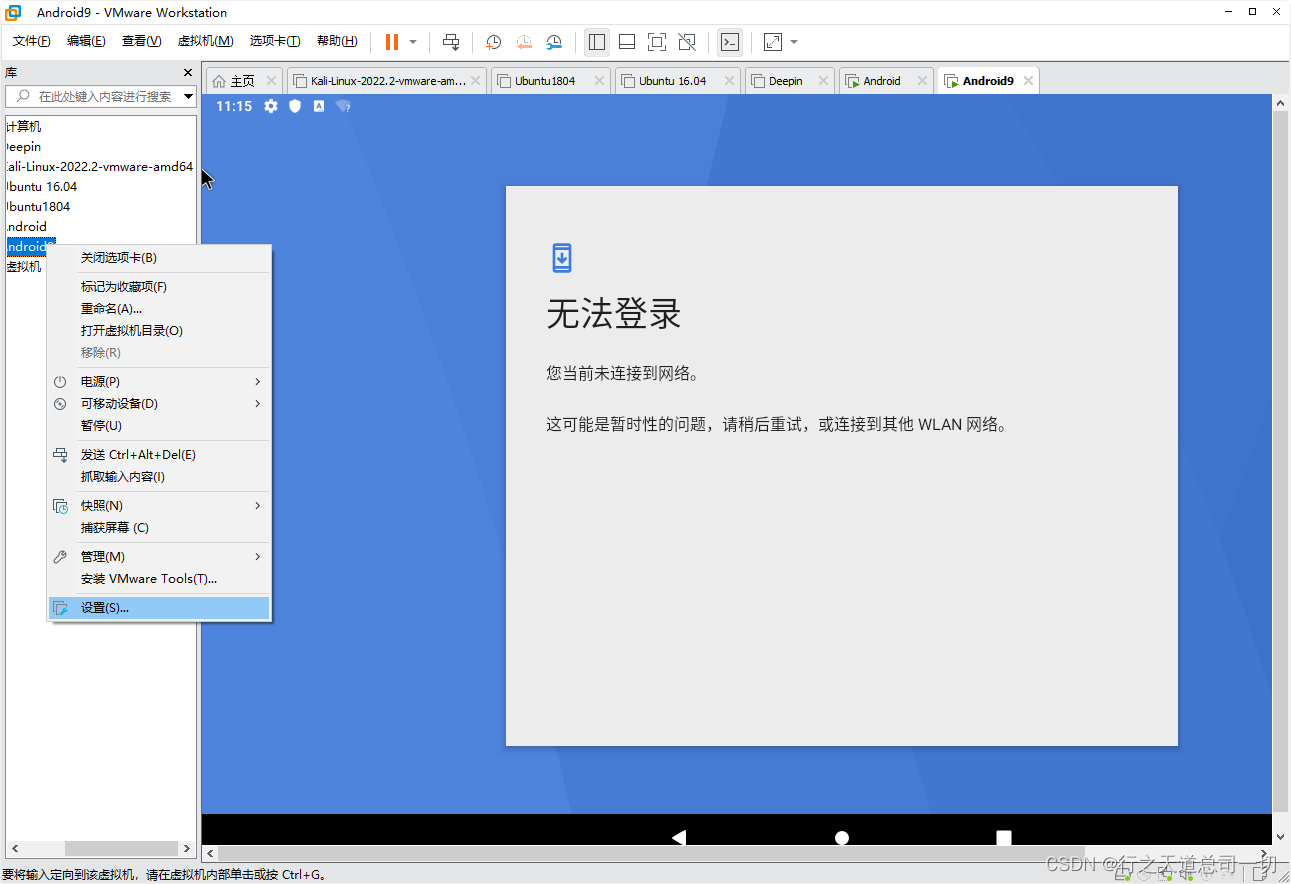The image size is (1291, 884).
Task: Open the stretch mode dropdown arrow
Action: 794,42
